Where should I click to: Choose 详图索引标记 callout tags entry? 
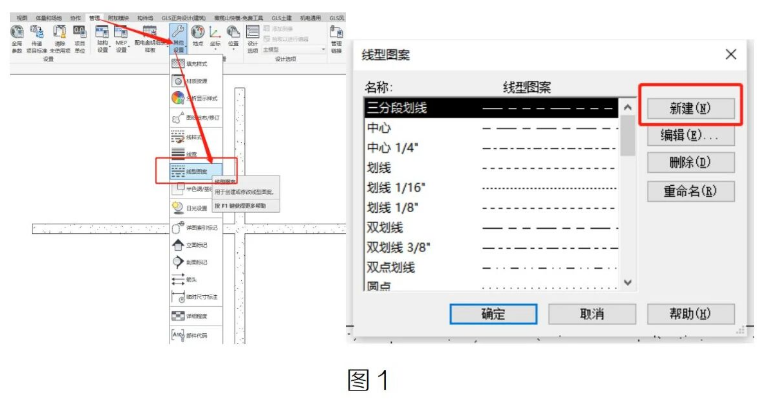(196, 227)
